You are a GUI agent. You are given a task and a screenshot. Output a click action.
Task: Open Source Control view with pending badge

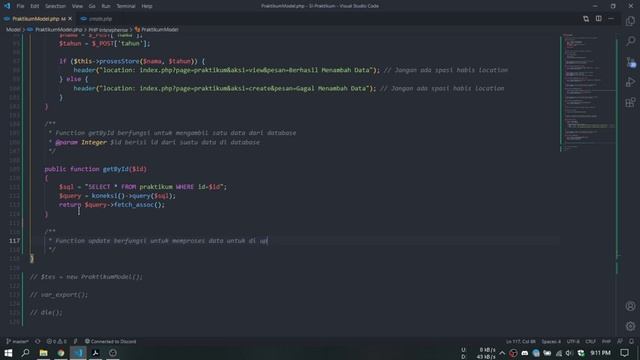pyautogui.click(x=630, y=62)
